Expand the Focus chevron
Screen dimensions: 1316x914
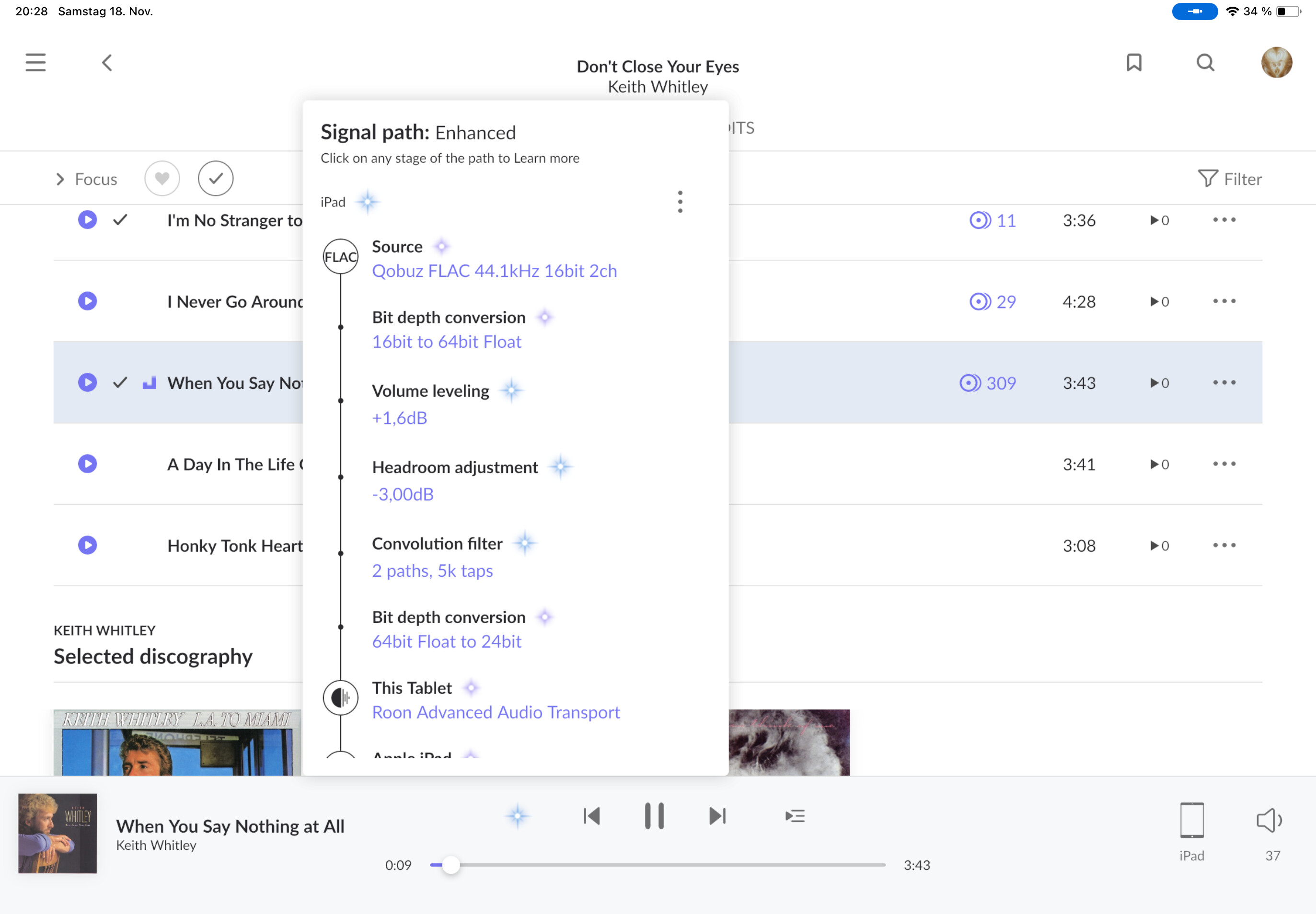pos(60,179)
